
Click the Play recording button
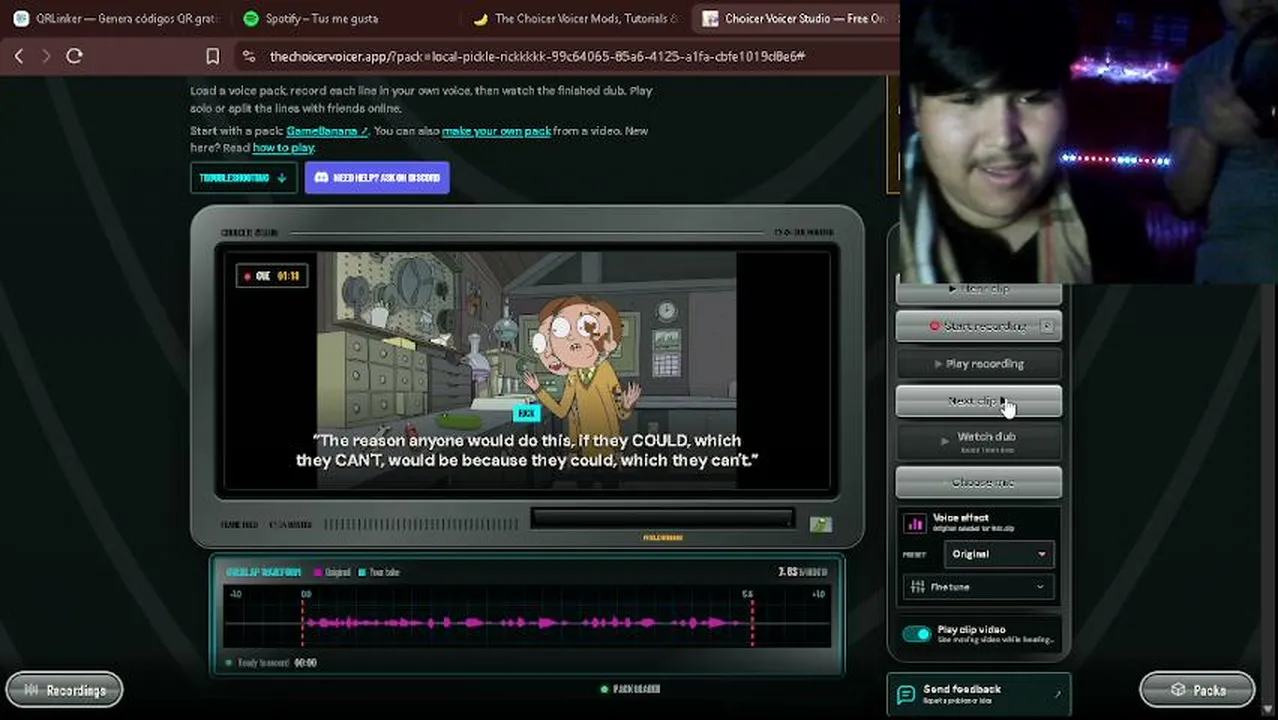pyautogui.click(x=978, y=364)
